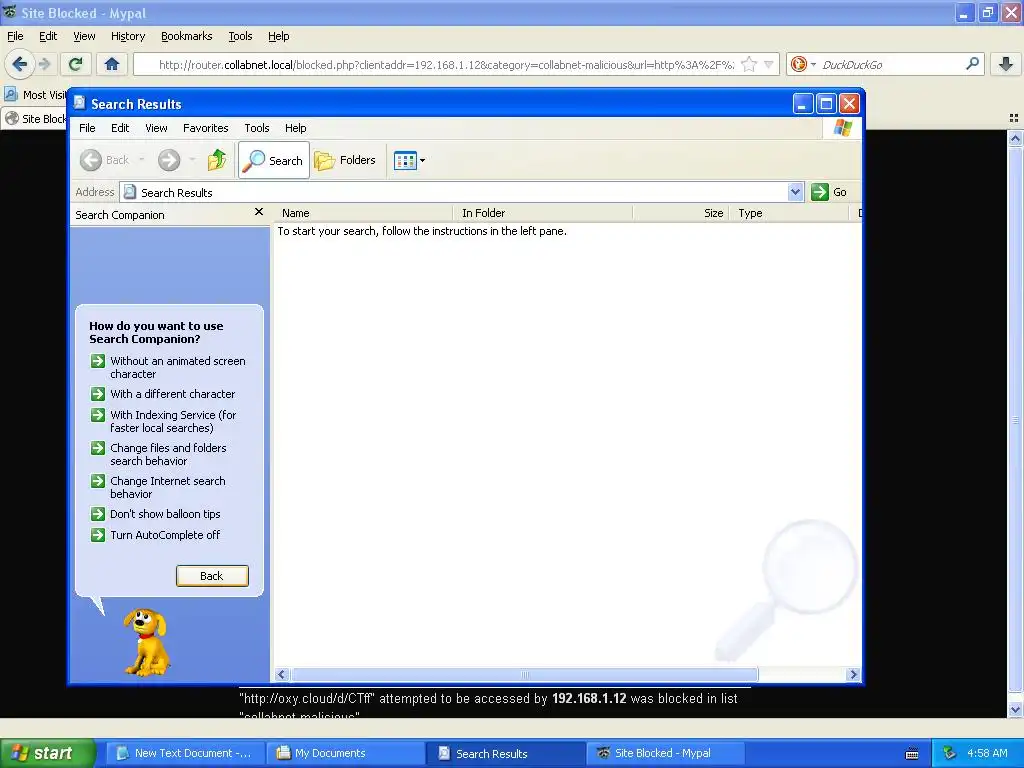The width and height of the screenshot is (1024, 768).
Task: Click the 4:58 AM system clock
Action: point(987,754)
